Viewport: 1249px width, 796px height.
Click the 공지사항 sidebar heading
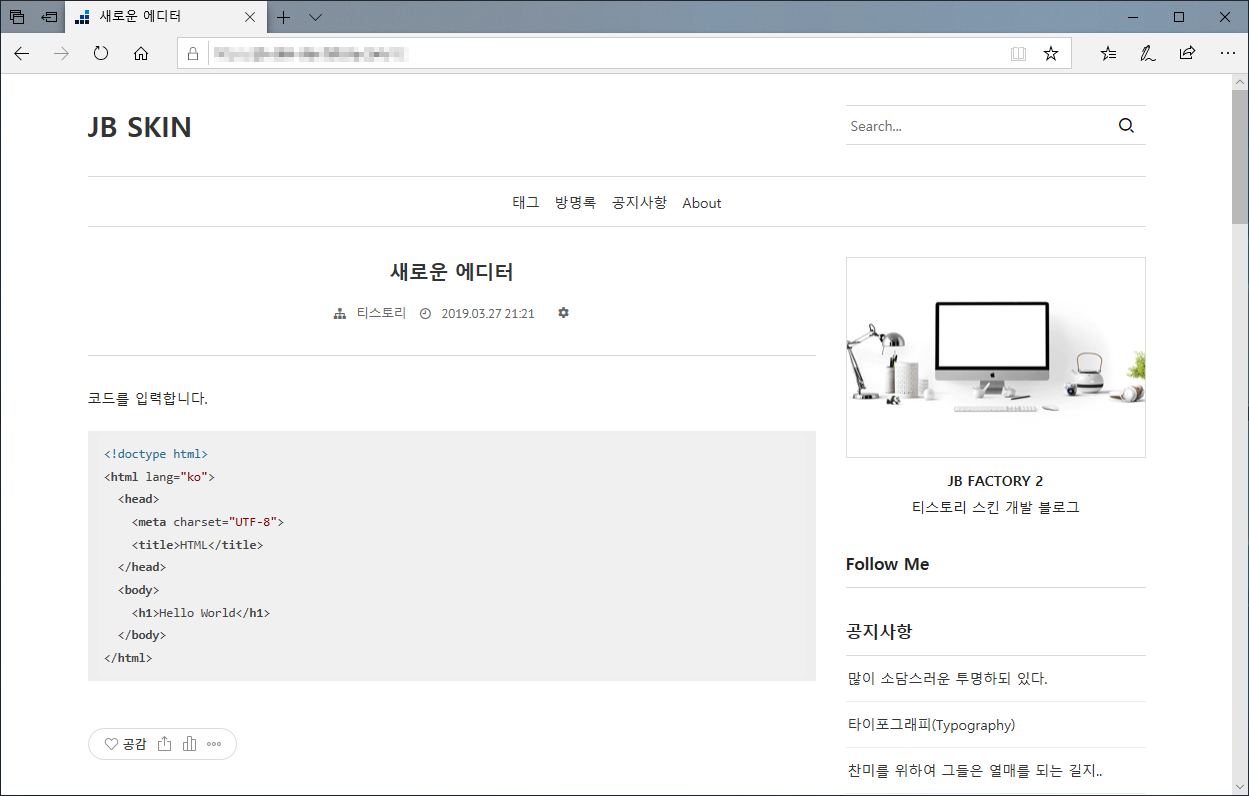click(x=879, y=632)
